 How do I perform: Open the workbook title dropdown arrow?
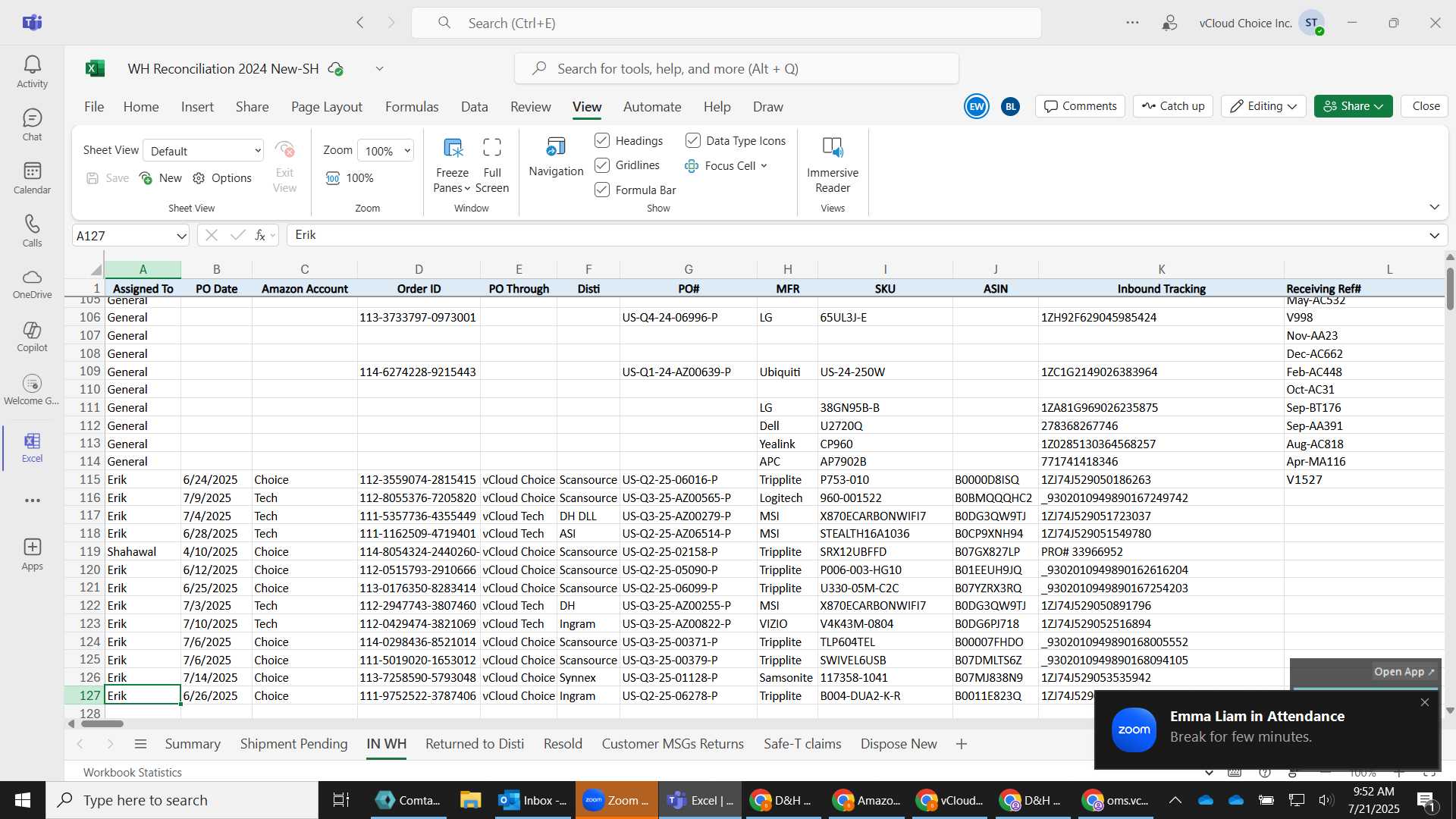point(380,69)
